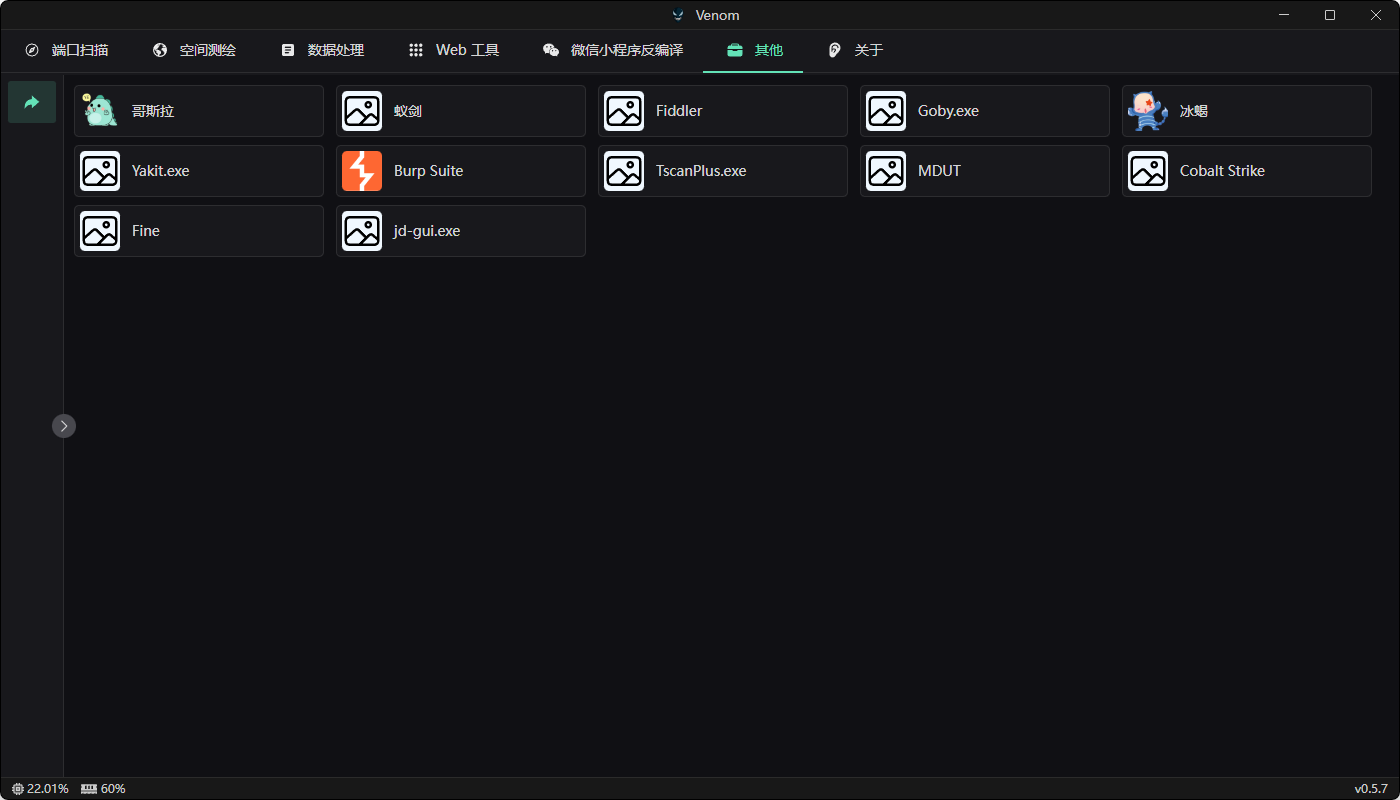The height and width of the screenshot is (800, 1400).
Task: Expand the left sidebar with chevron
Action: [64, 427]
